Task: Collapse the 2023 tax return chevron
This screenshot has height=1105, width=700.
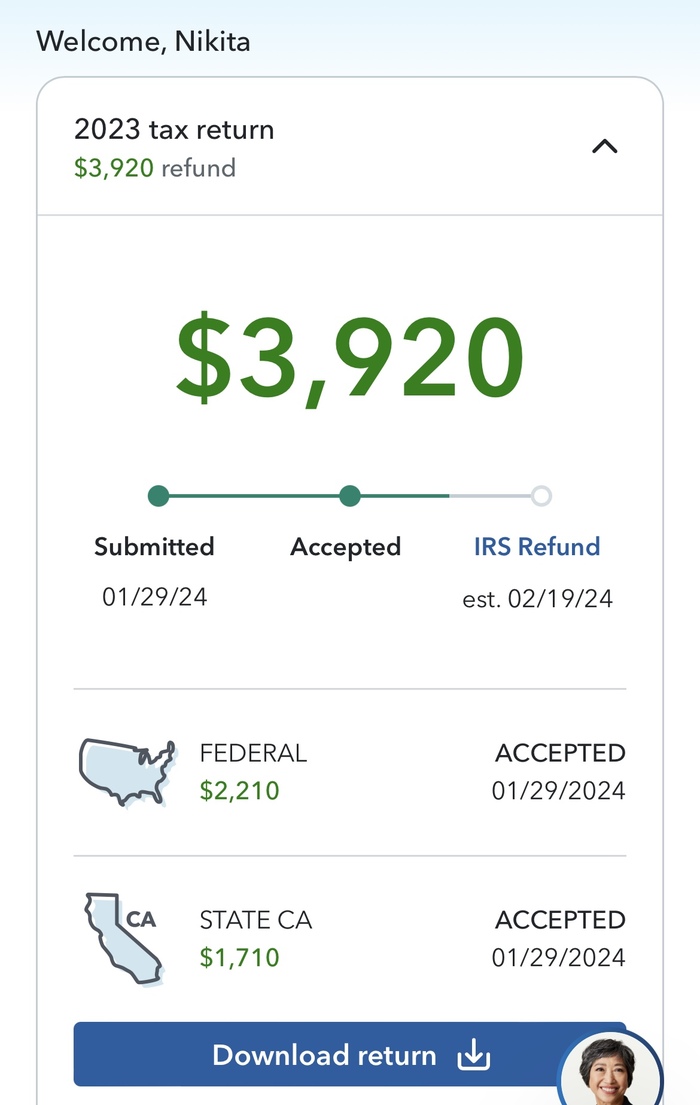Action: pyautogui.click(x=605, y=147)
